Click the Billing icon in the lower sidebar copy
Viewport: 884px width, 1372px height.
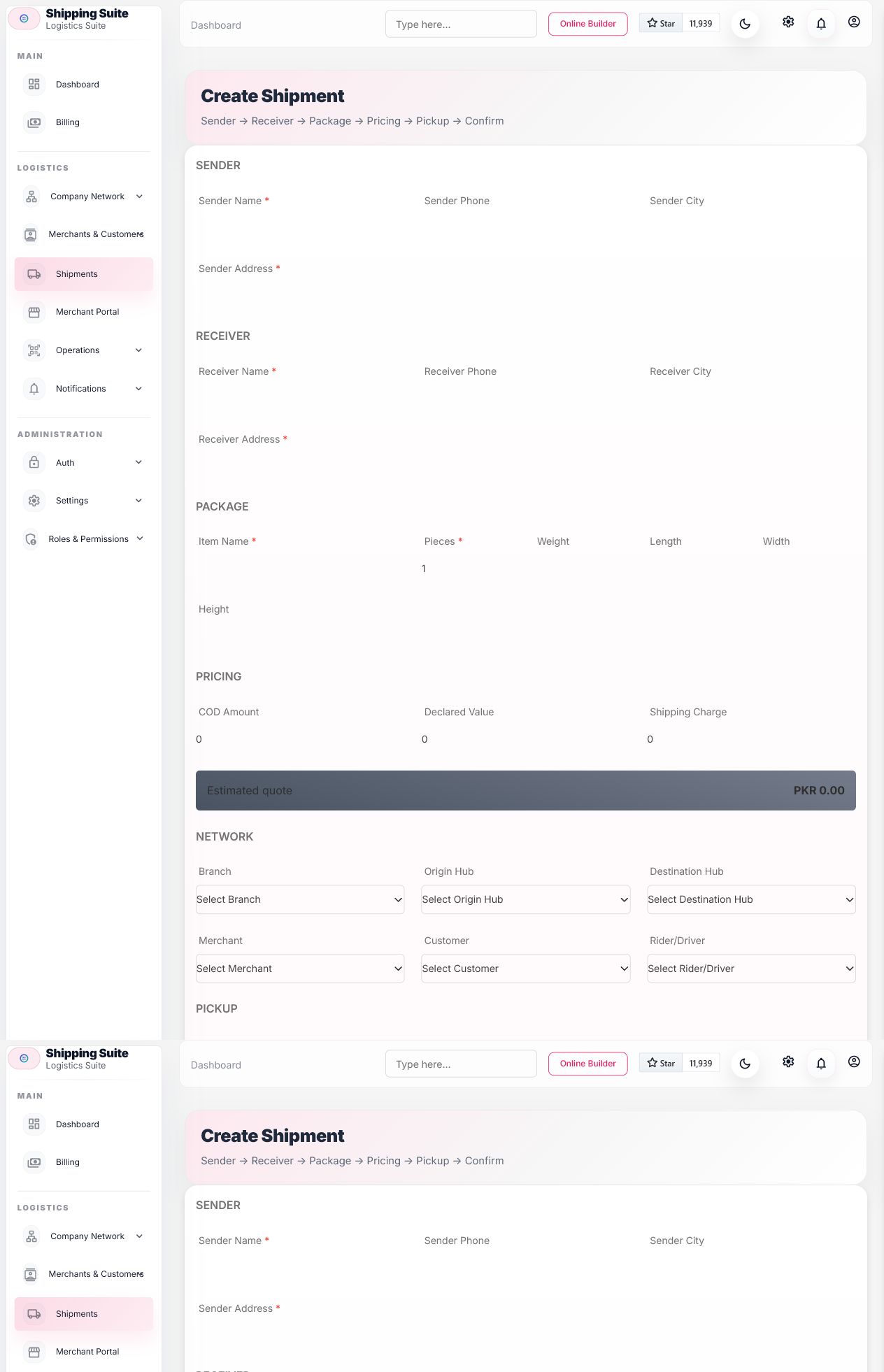tap(34, 1162)
